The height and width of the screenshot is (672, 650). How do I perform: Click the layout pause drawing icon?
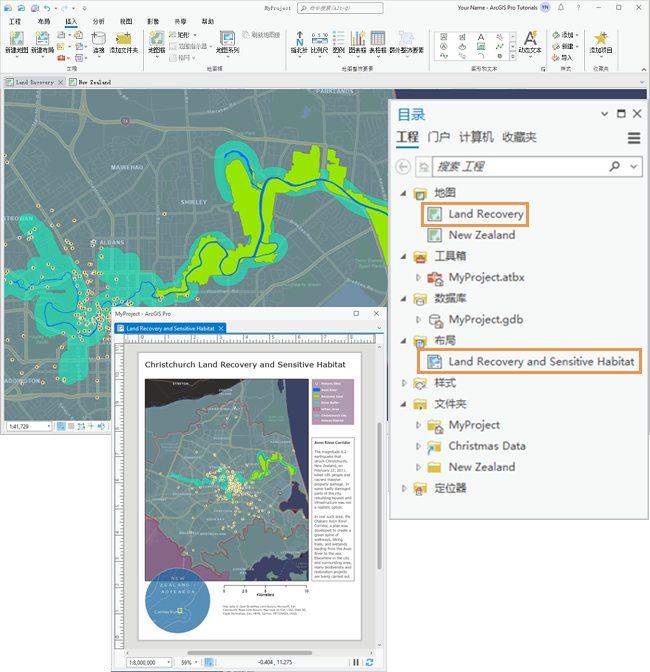coord(356,662)
